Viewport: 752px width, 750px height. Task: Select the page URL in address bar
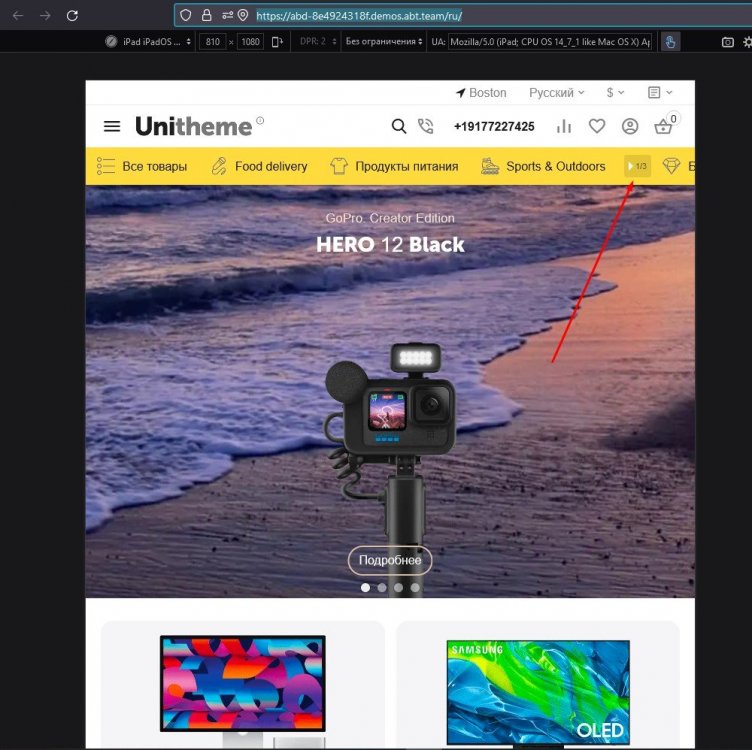click(x=359, y=16)
